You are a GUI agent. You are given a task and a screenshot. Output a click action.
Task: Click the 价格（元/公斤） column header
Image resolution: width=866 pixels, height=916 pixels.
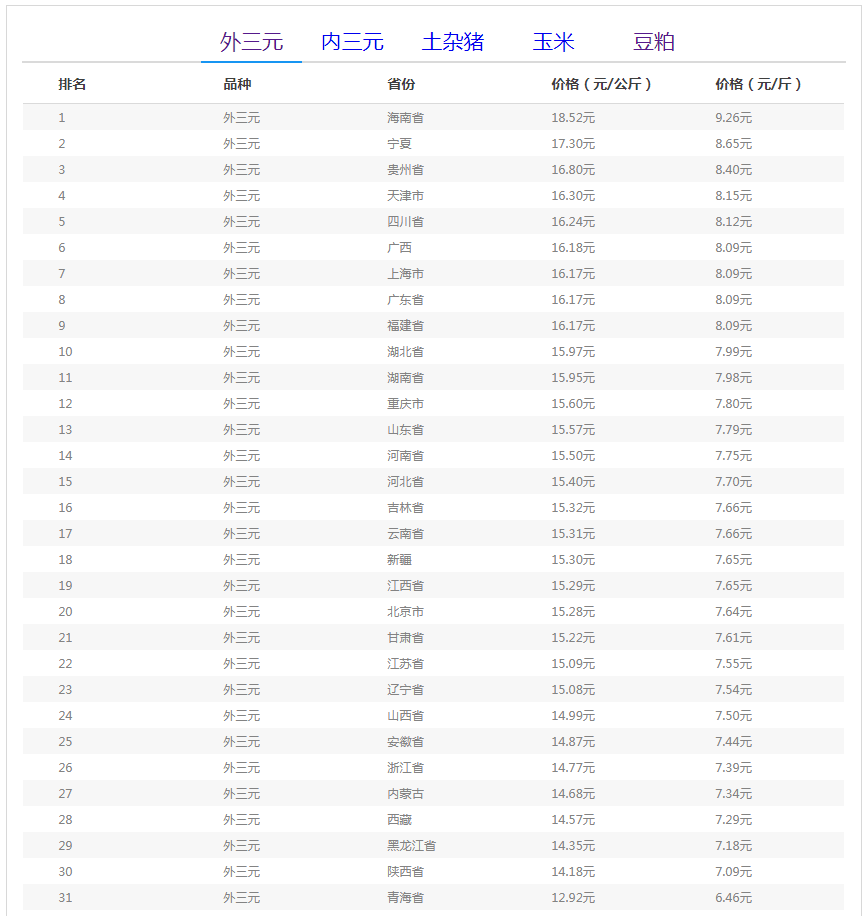coord(601,84)
